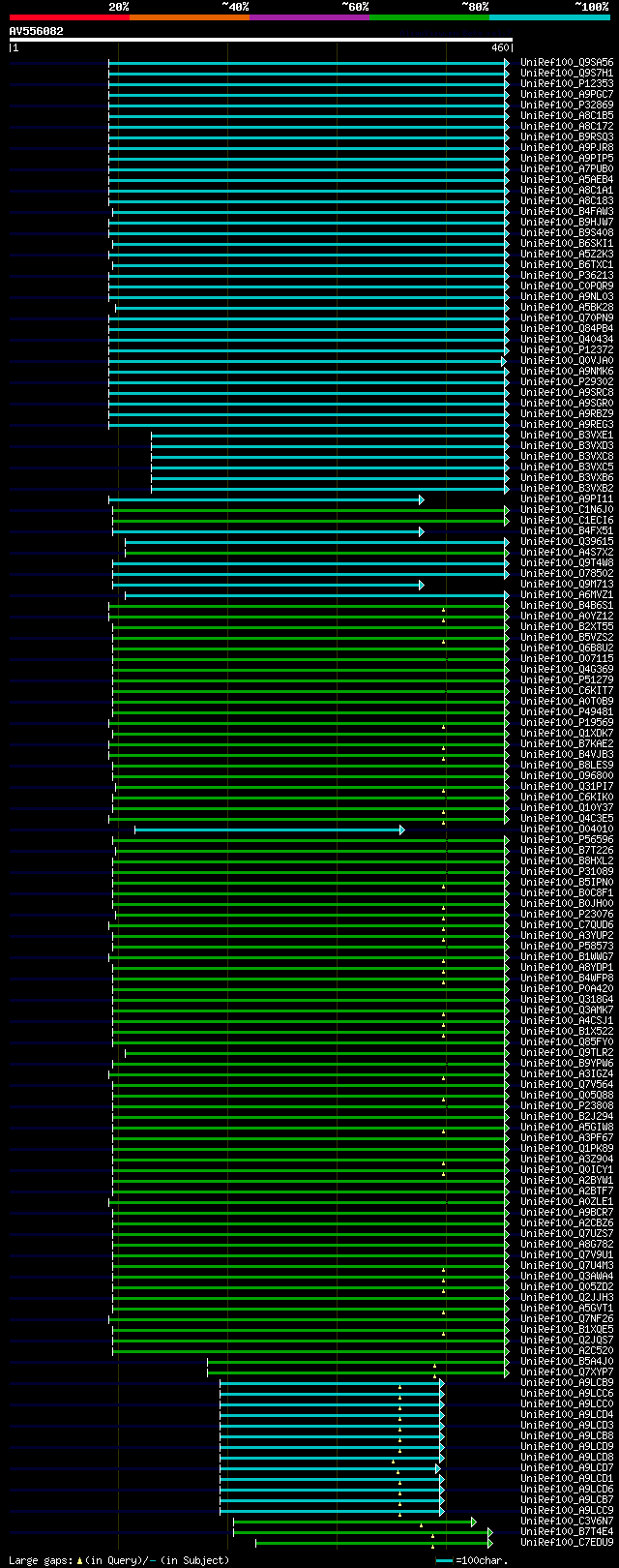The width and height of the screenshot is (619, 1568).
Task: Select label UniRef100_Q9TLR2
Action: coord(567,1052)
